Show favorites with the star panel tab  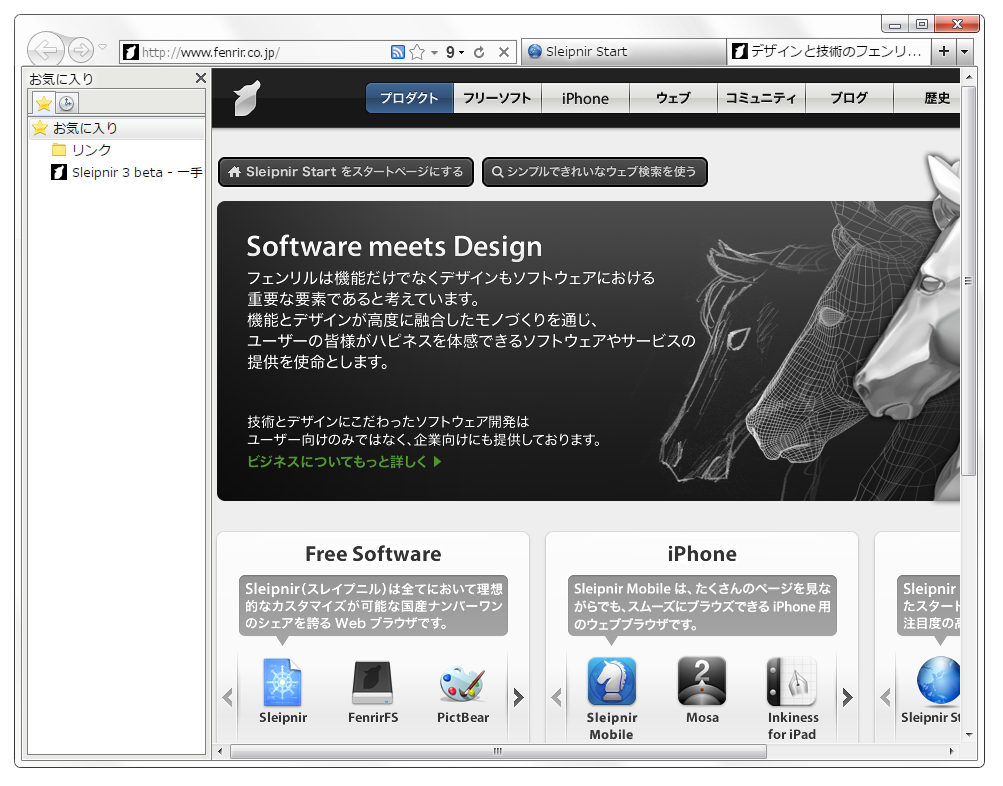coord(43,103)
